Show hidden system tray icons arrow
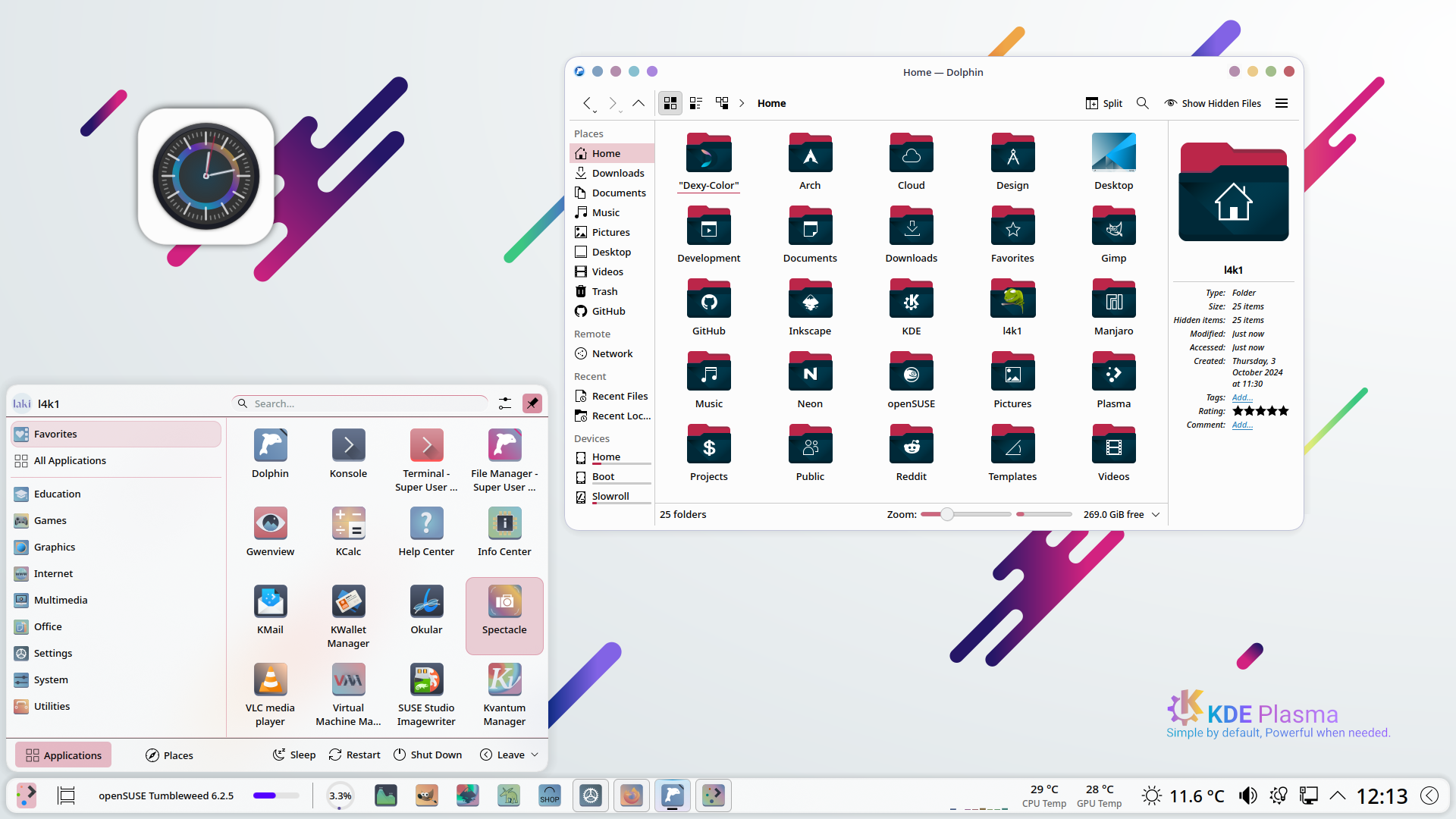 click(1338, 795)
